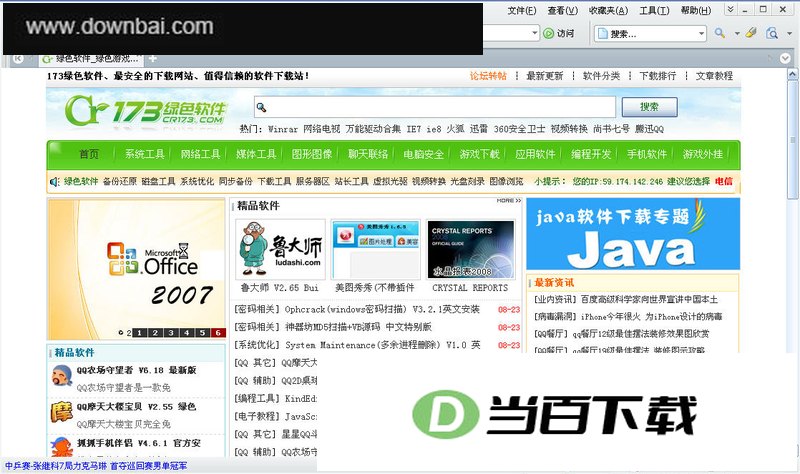The image size is (800, 474).
Task: Click the scrollbar up arrow
Action: [792, 74]
